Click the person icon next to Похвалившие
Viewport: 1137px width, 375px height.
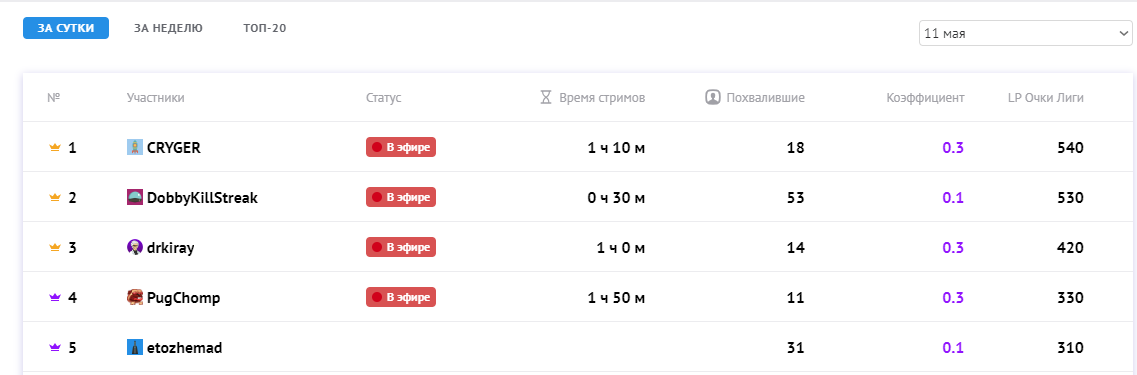point(713,97)
